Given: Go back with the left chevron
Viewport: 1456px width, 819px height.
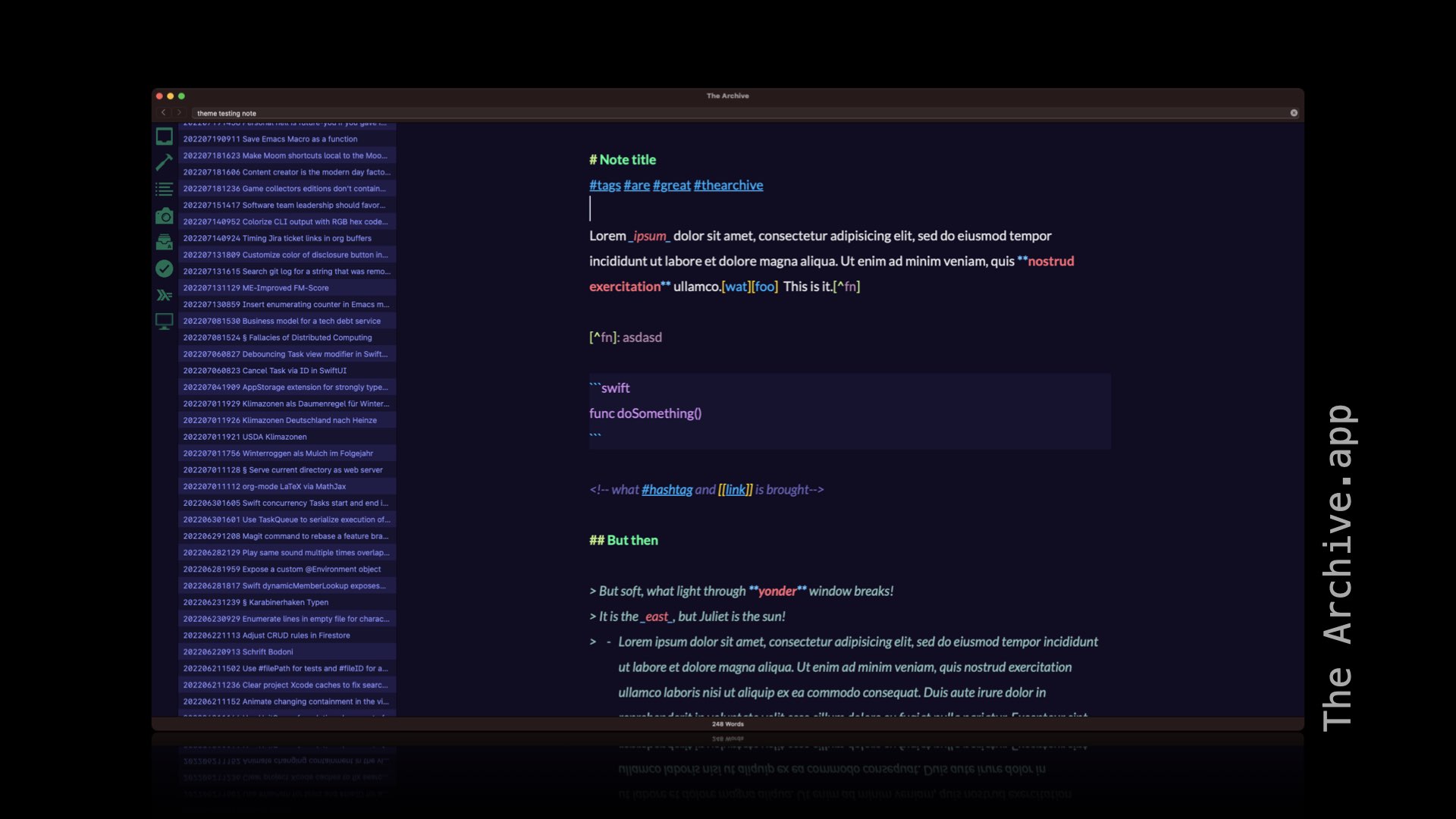Looking at the screenshot, I should (x=163, y=112).
